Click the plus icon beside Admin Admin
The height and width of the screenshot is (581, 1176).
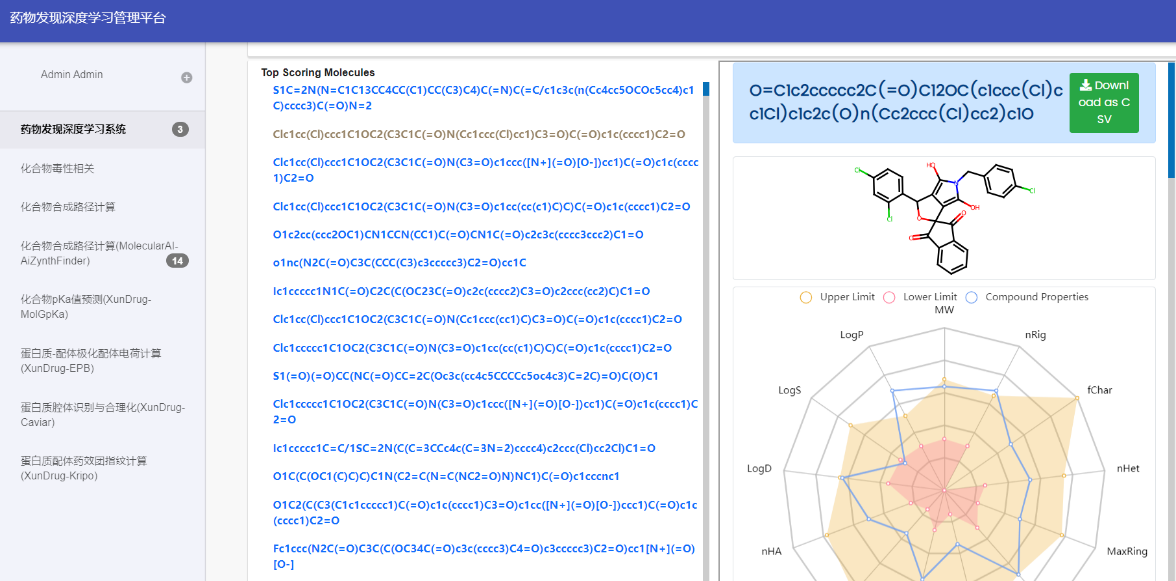point(186,77)
